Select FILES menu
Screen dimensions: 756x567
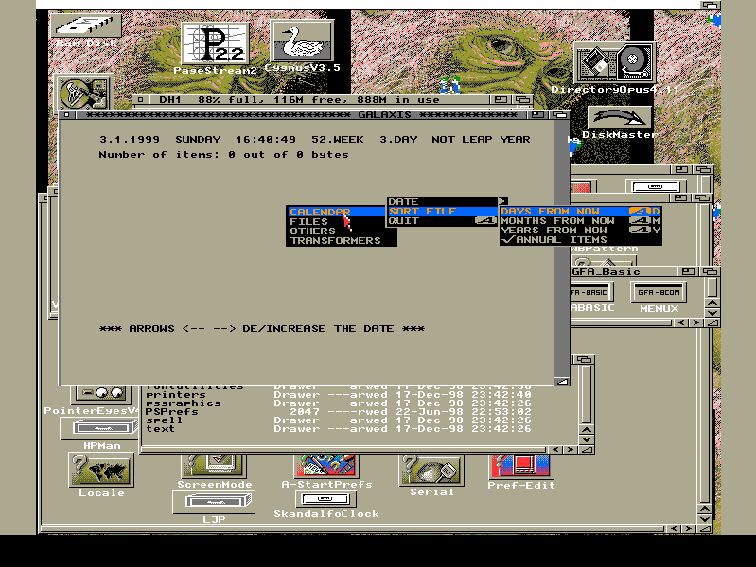pos(336,221)
